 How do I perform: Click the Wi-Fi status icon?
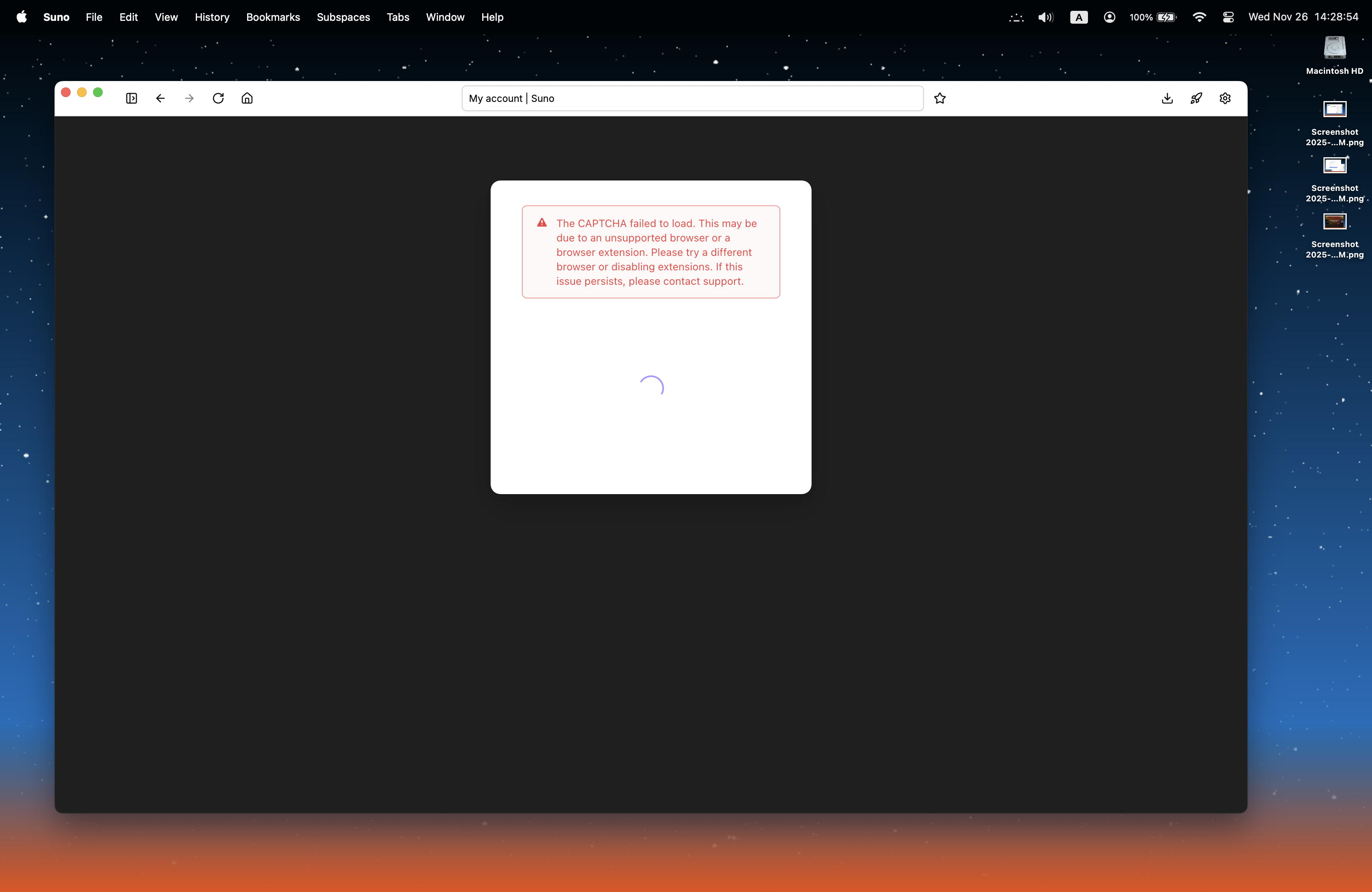point(1199,17)
